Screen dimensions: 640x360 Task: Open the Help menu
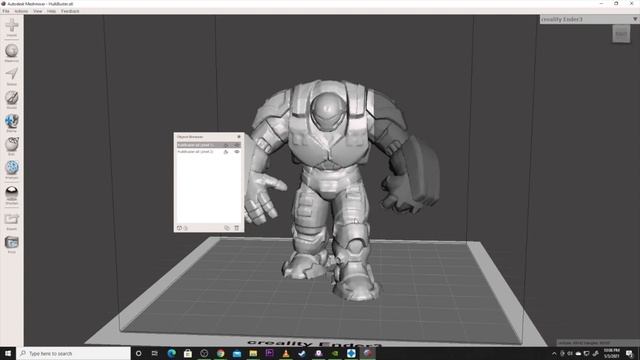point(51,11)
